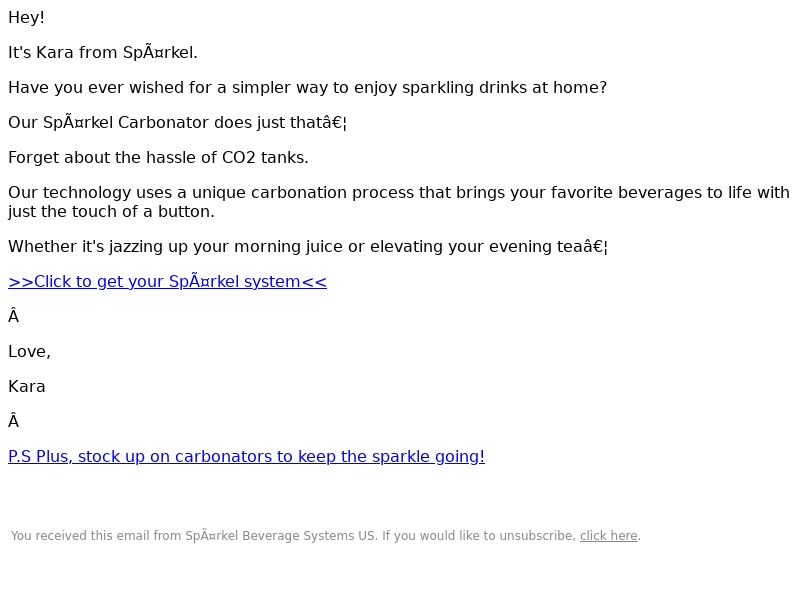Click the word 'unsubscribe' in the footer
800x600 pixels.
point(537,536)
